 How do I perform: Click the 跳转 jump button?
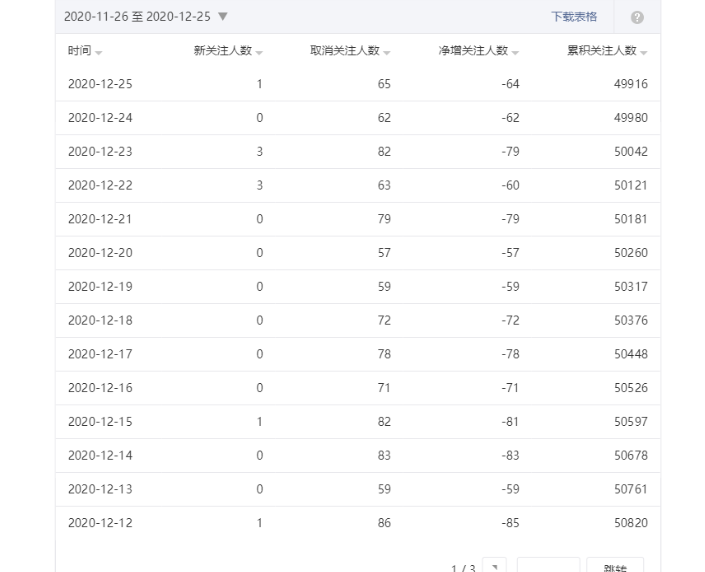pos(615,566)
